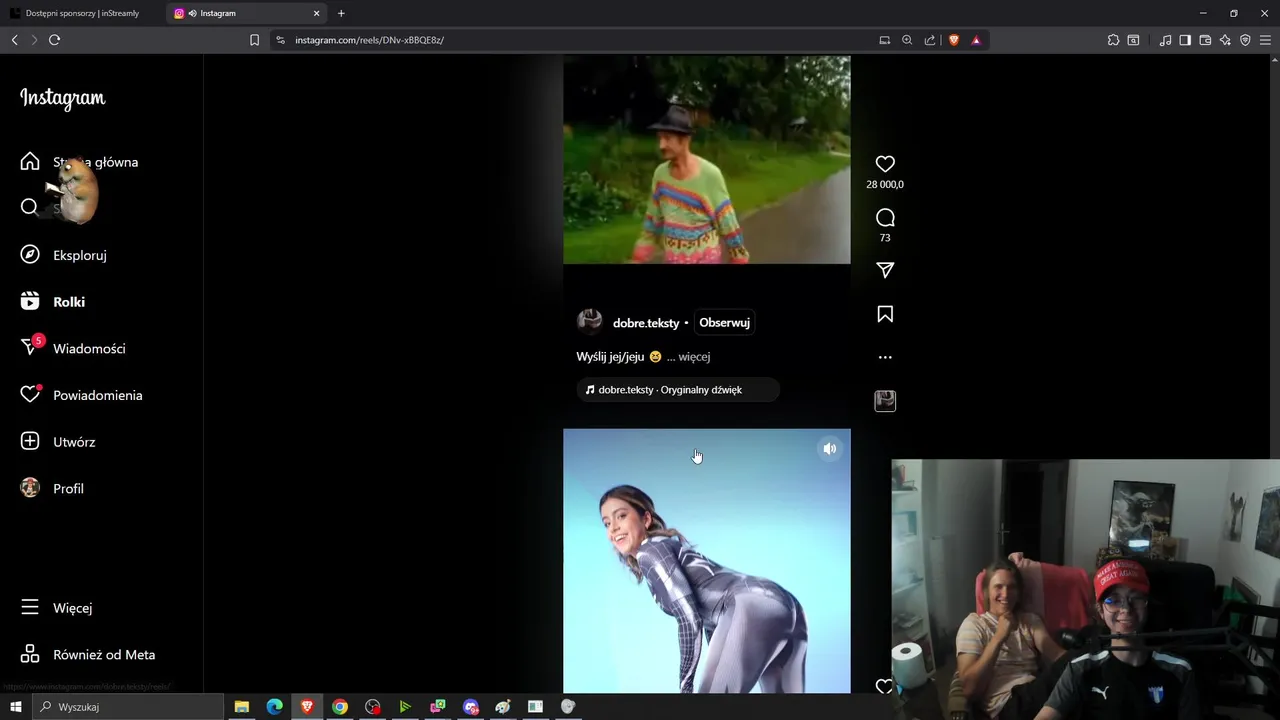Launch Microsoft Edge from the taskbar
Viewport: 1280px width, 720px height.
click(x=274, y=707)
